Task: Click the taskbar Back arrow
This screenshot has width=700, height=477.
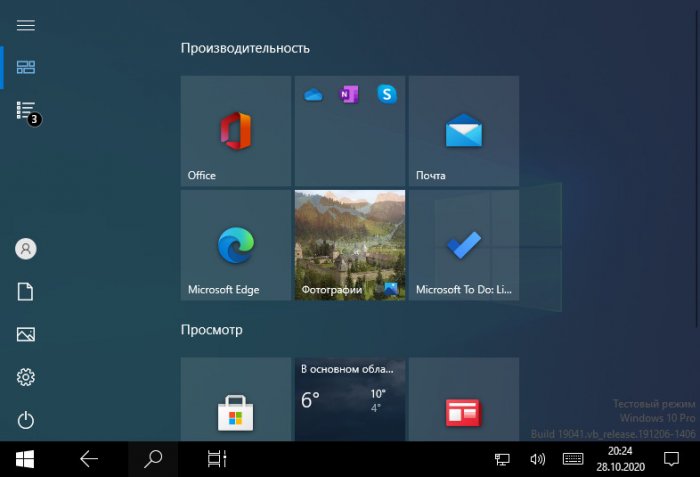Action: 89,459
